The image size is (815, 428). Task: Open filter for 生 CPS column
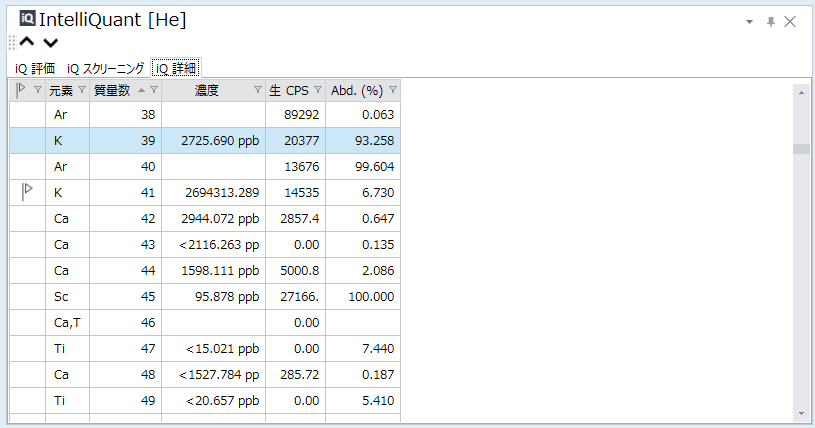click(318, 90)
